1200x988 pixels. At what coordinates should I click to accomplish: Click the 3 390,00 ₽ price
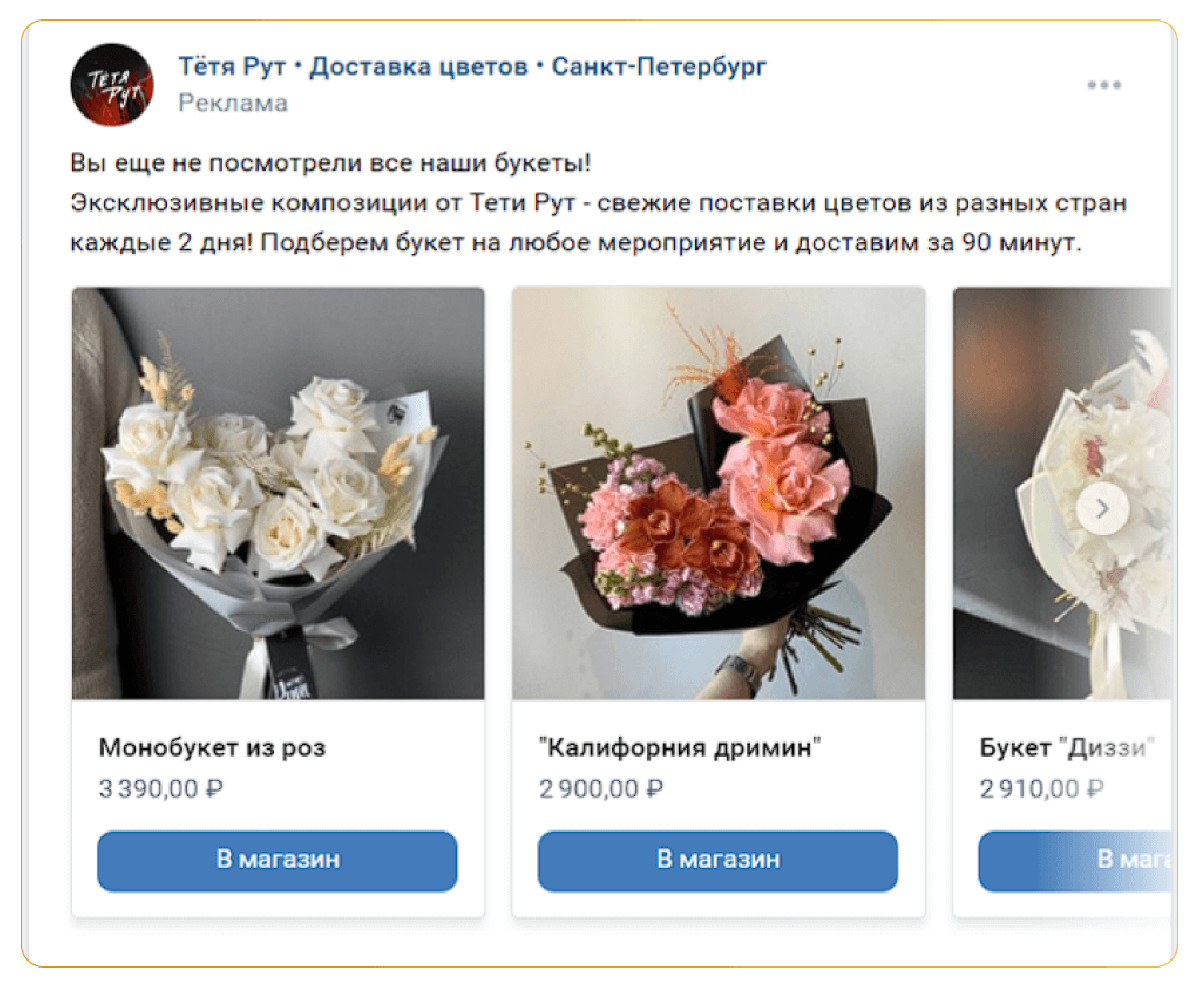[x=160, y=789]
